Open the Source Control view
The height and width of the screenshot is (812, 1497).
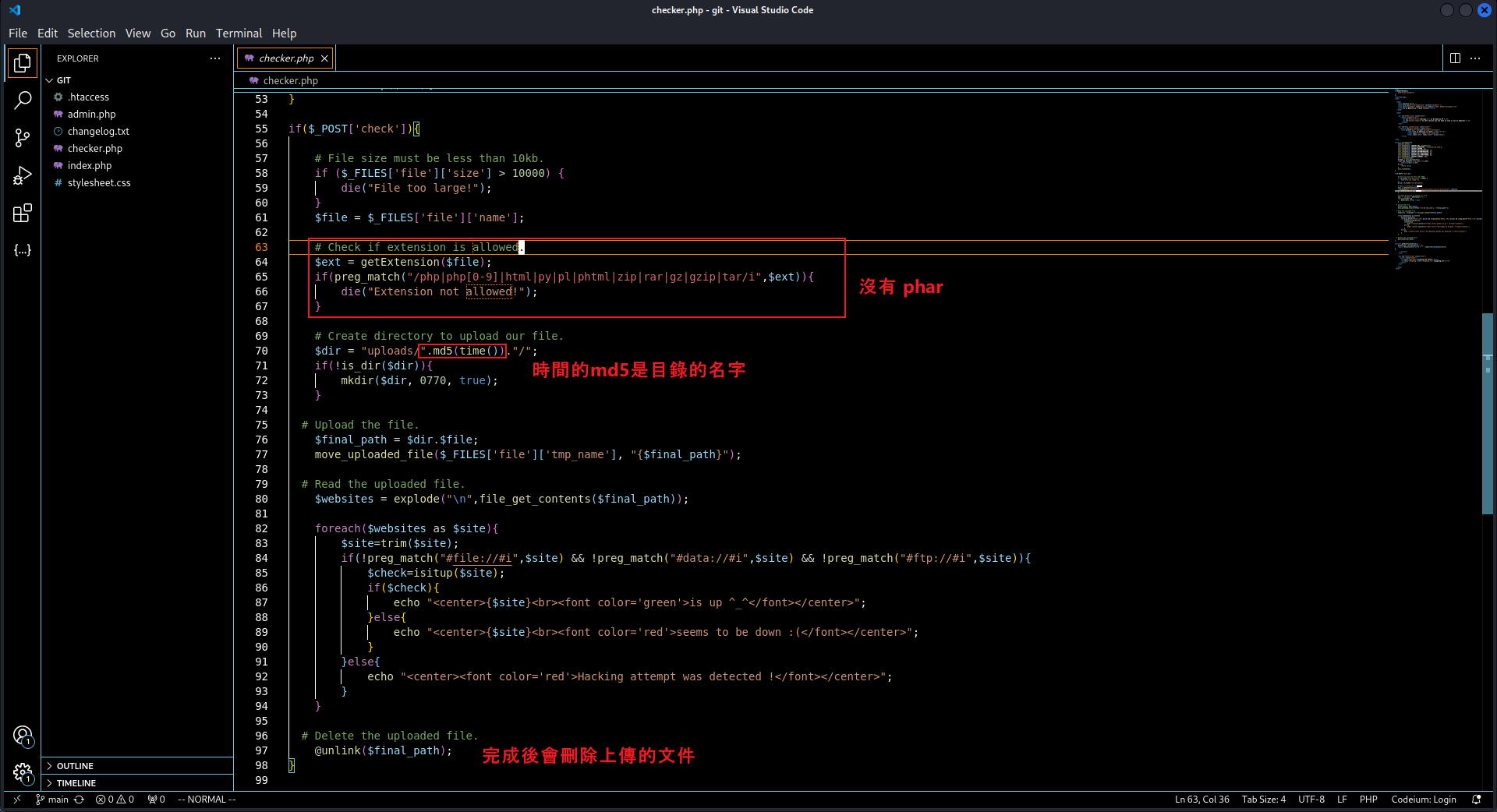[x=22, y=138]
